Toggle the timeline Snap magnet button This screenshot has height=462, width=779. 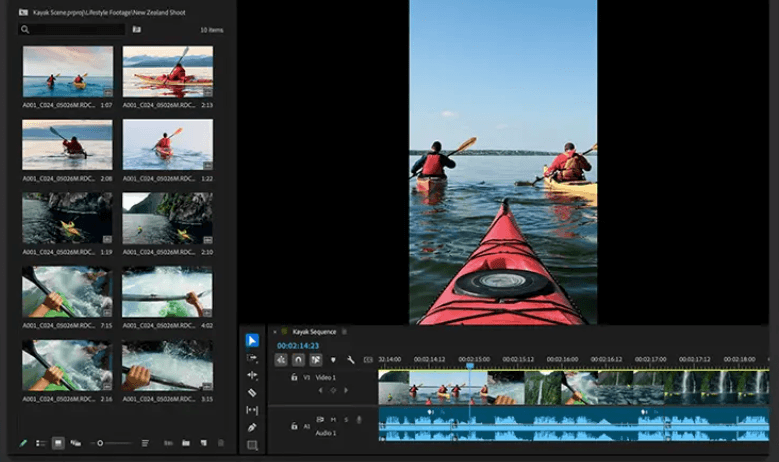298,360
